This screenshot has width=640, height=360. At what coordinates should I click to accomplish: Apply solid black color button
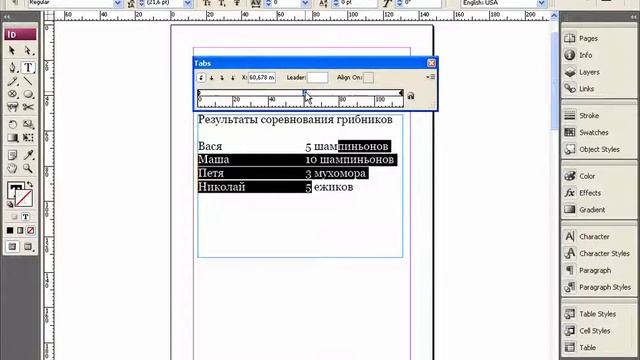pyautogui.click(x=10, y=231)
